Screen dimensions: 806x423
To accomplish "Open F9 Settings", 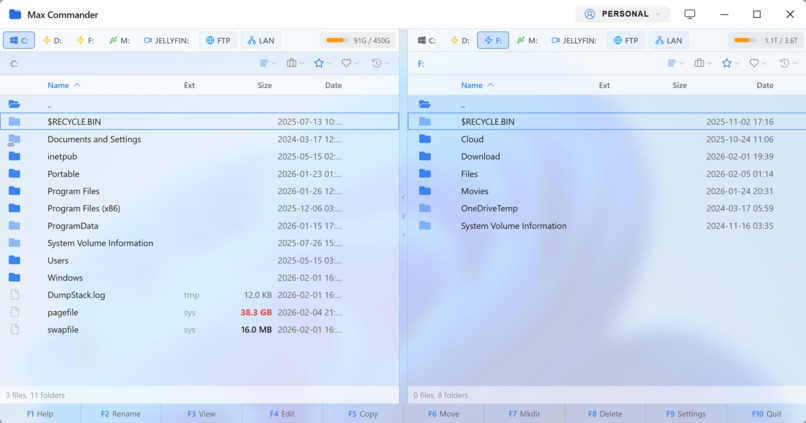I will coord(686,414).
